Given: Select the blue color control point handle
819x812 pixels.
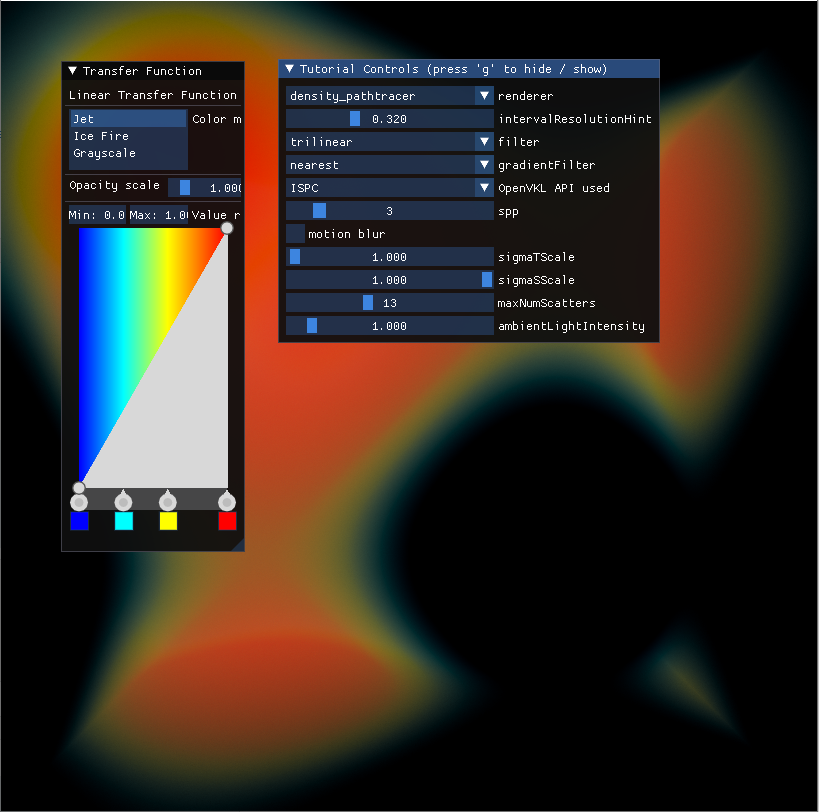Looking at the screenshot, I should pyautogui.click(x=79, y=502).
